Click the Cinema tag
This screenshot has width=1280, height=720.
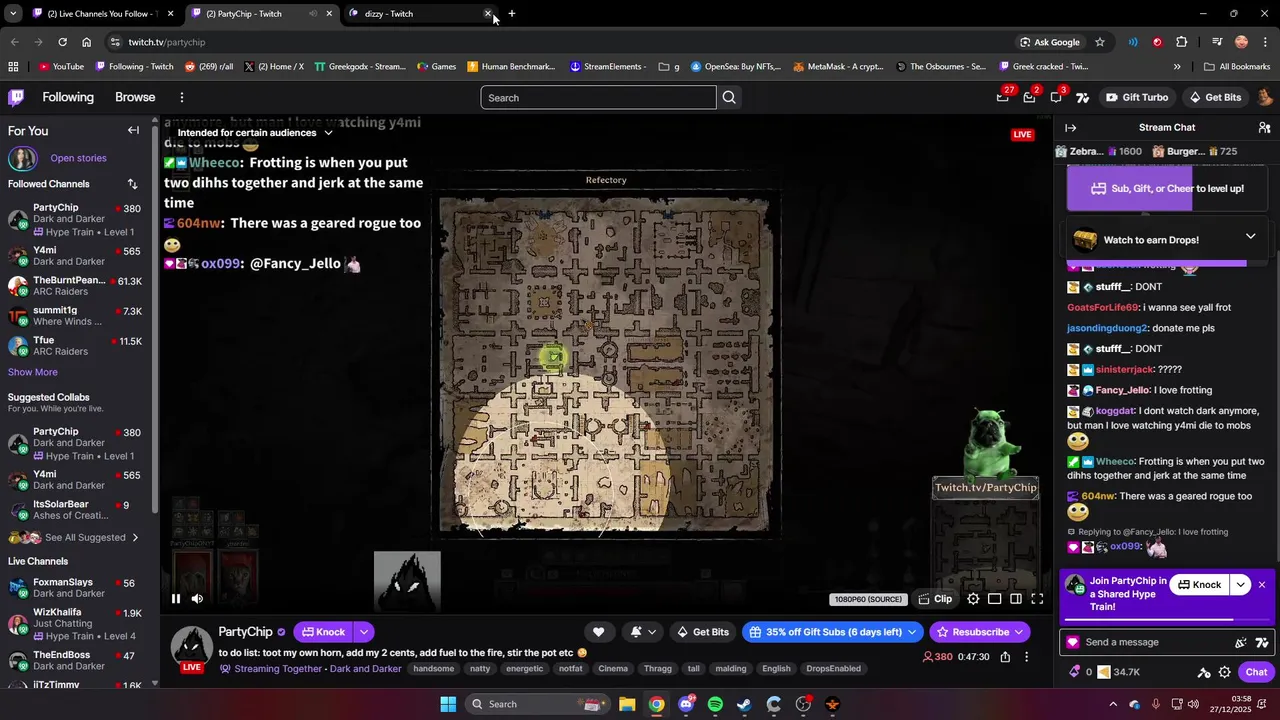613,669
